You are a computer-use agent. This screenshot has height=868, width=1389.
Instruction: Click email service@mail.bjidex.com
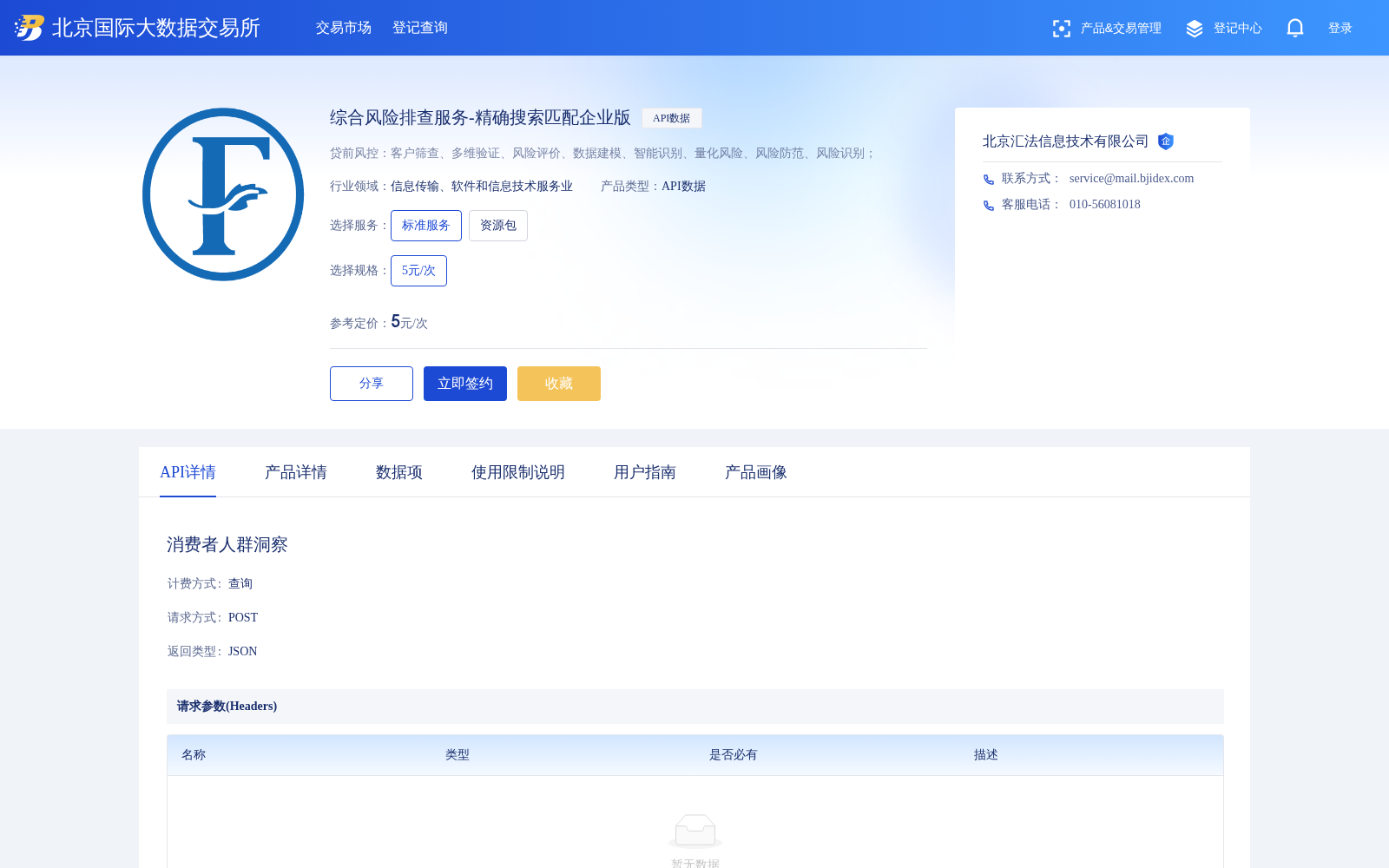1131,179
